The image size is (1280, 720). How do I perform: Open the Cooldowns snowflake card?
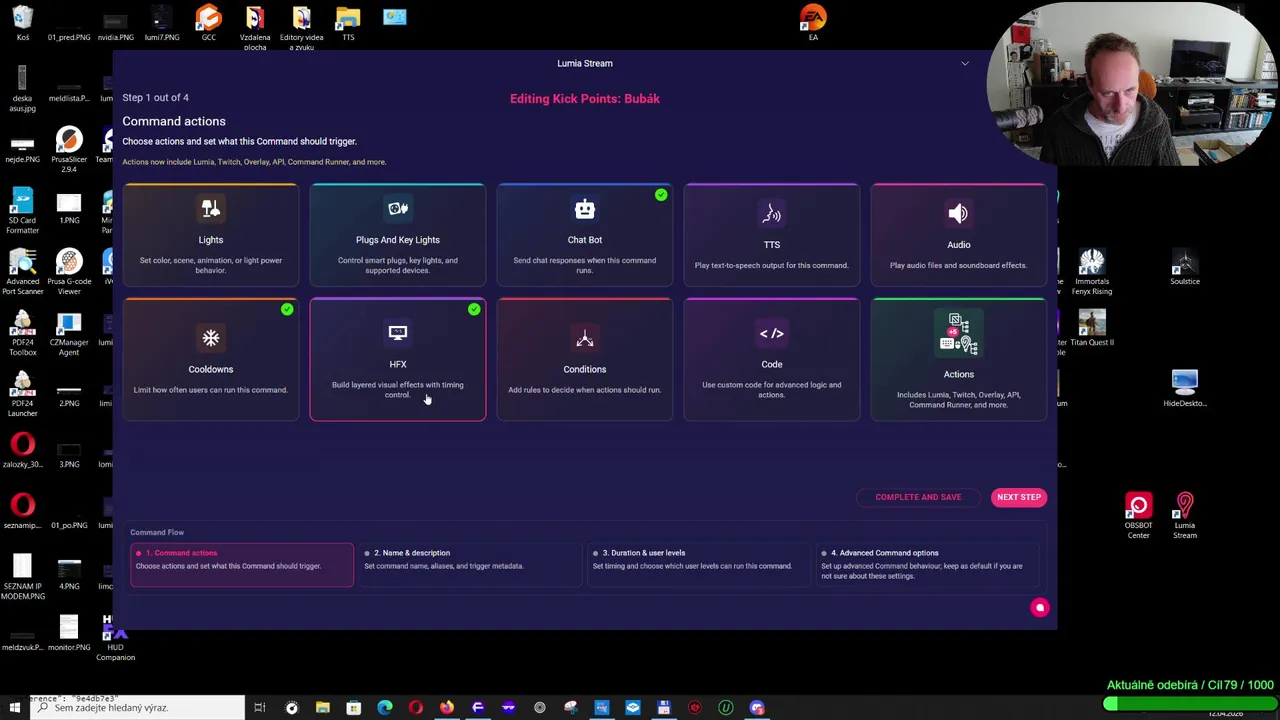(x=210, y=359)
